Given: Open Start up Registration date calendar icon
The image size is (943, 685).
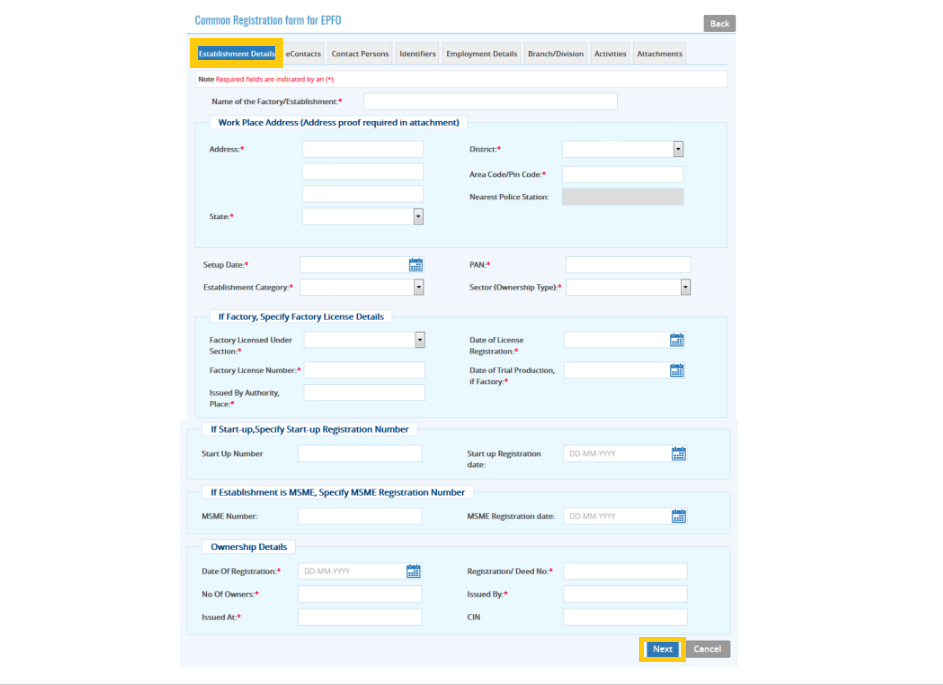Looking at the screenshot, I should (679, 454).
